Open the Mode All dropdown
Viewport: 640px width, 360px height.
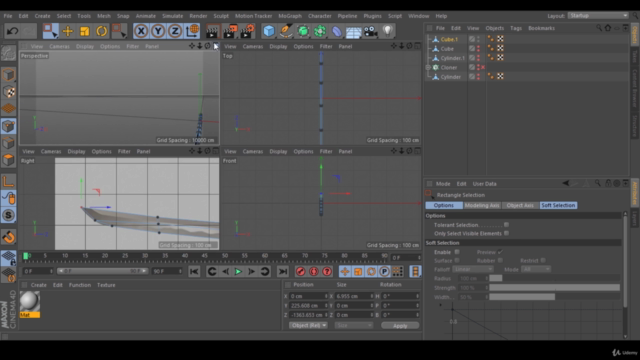[536, 269]
